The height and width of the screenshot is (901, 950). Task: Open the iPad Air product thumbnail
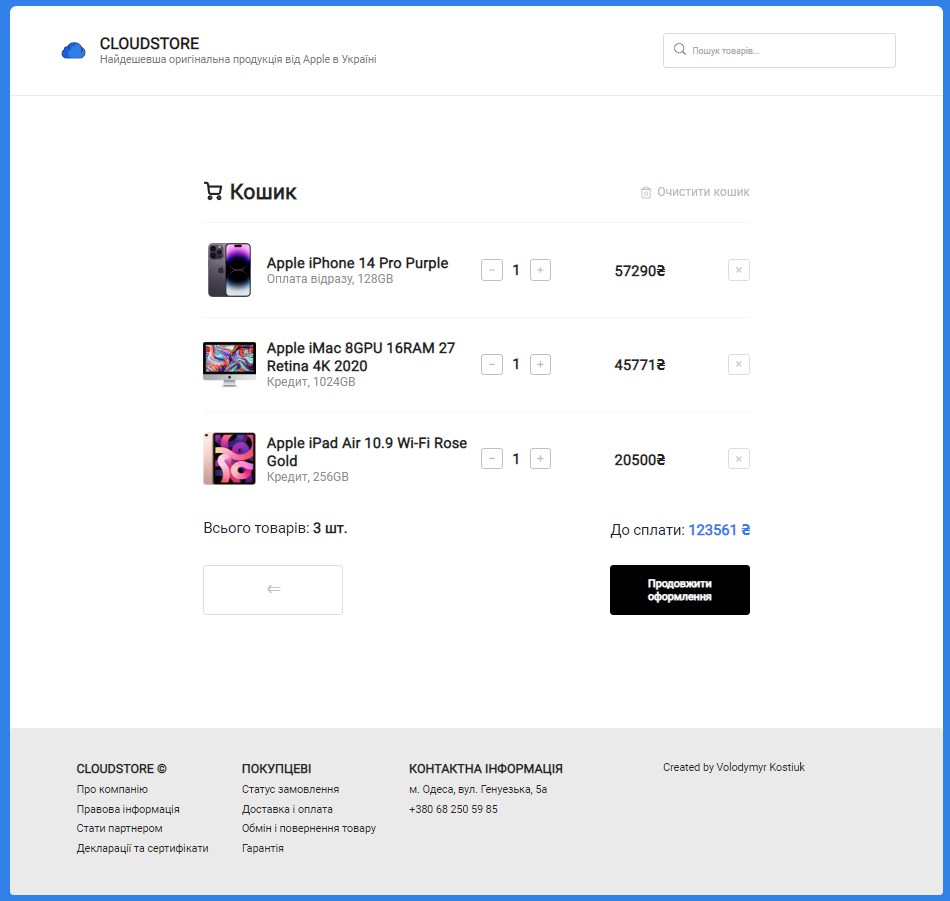(229, 459)
